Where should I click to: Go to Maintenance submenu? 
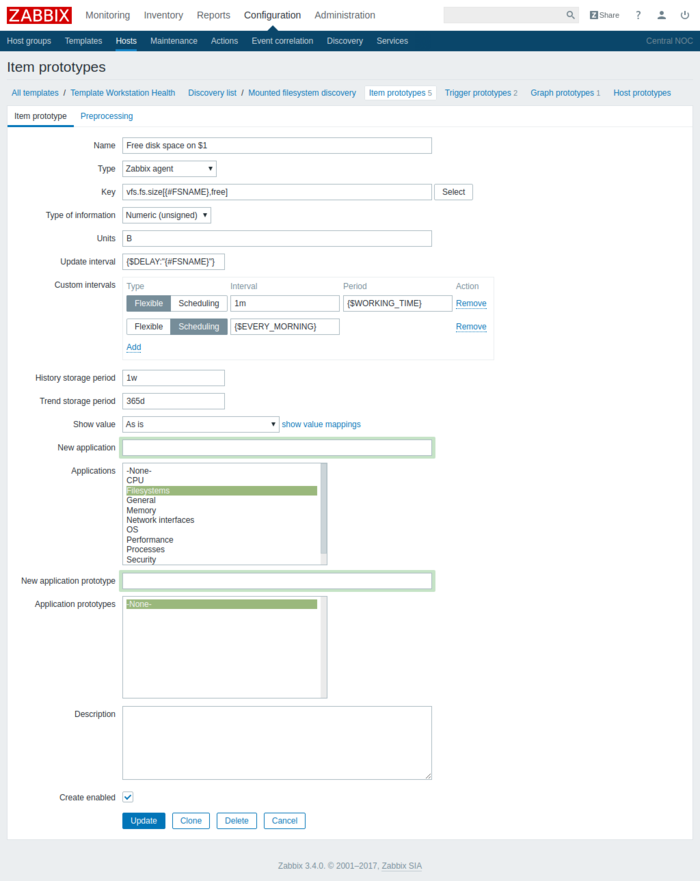[x=174, y=41]
